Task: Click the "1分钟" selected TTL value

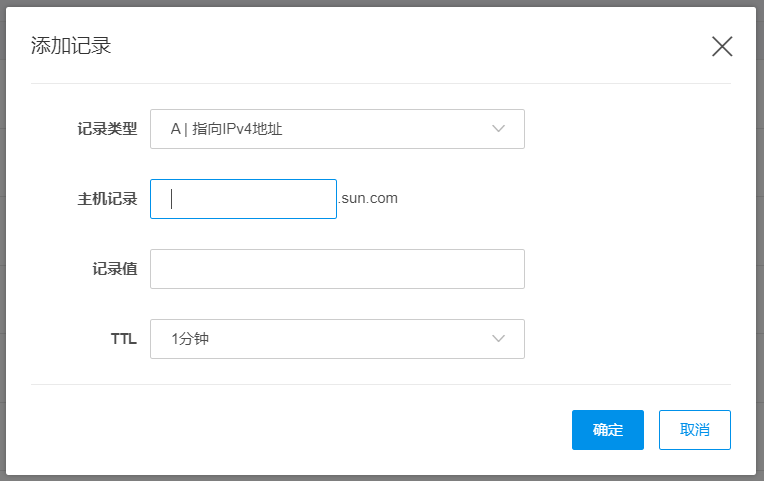Action: click(190, 339)
